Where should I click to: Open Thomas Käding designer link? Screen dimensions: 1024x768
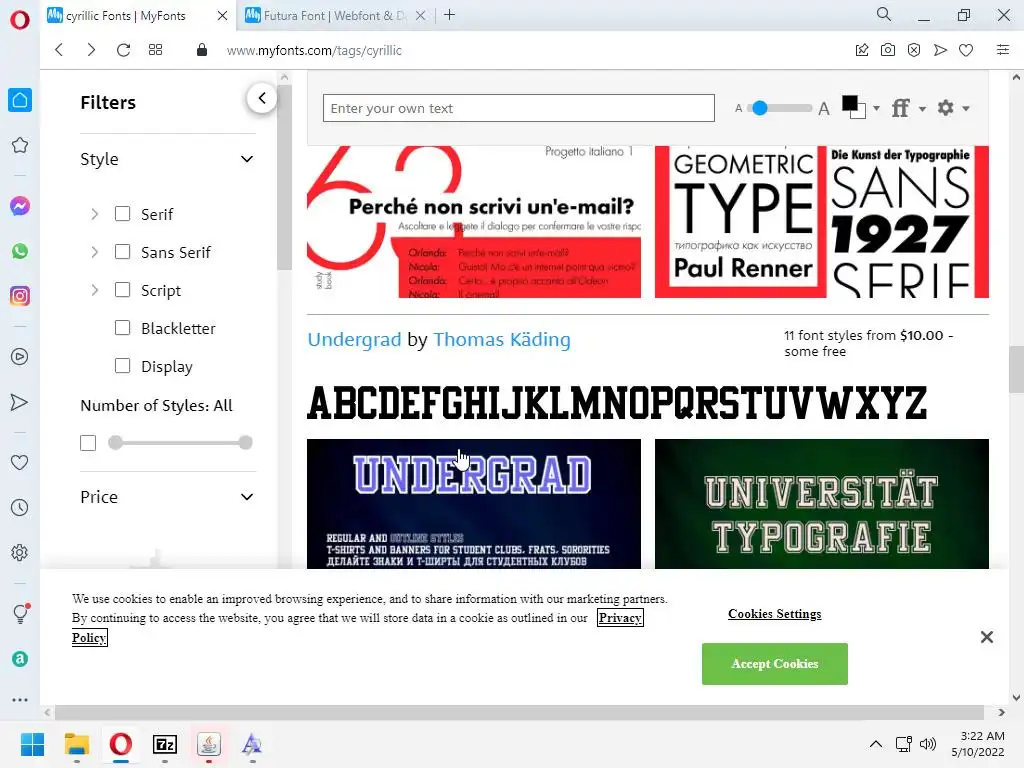(502, 340)
